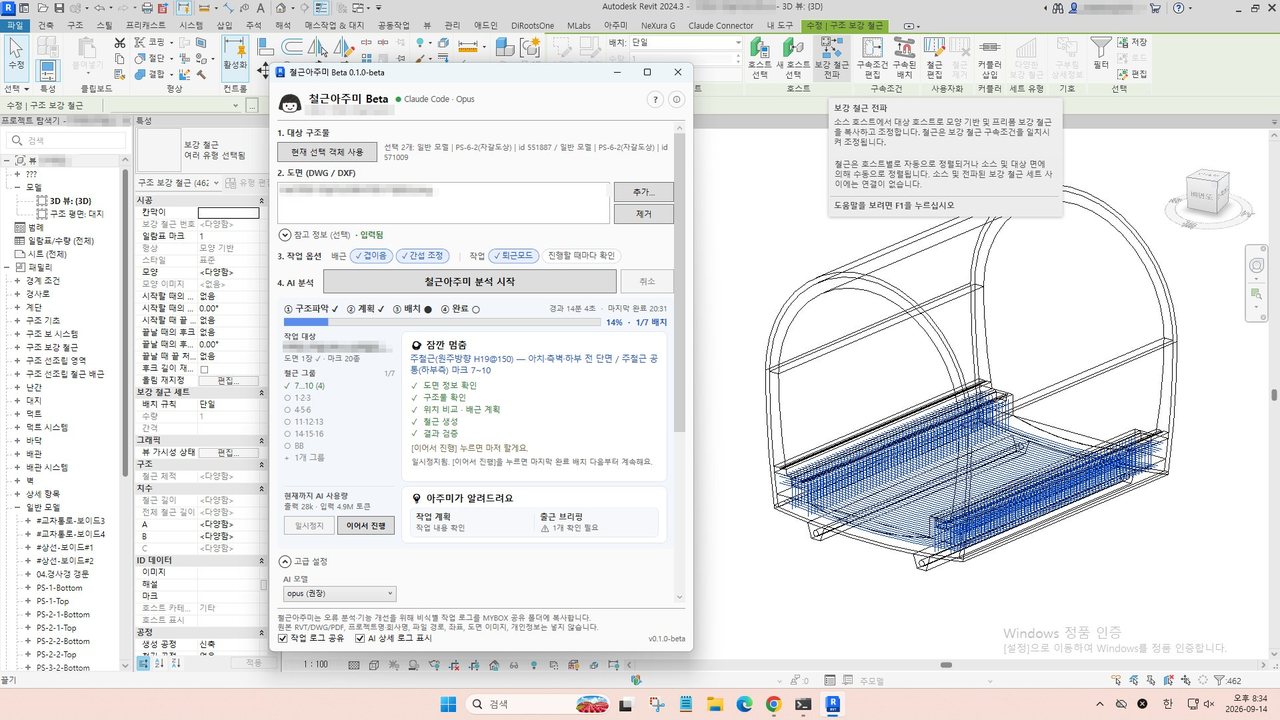Click 철근아주미 분석 시작 button
1280x720 pixels.
click(469, 282)
